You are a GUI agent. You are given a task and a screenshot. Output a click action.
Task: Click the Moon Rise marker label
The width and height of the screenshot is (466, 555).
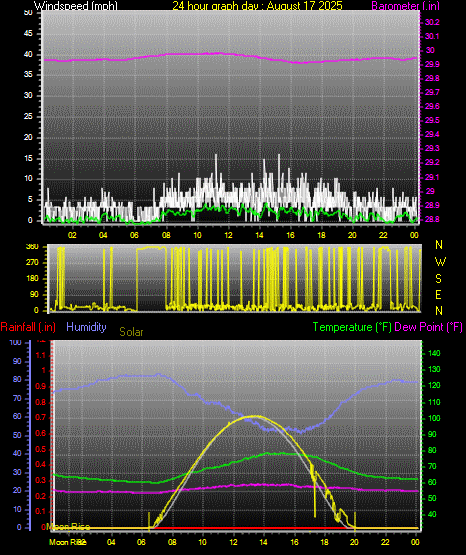pyautogui.click(x=68, y=527)
